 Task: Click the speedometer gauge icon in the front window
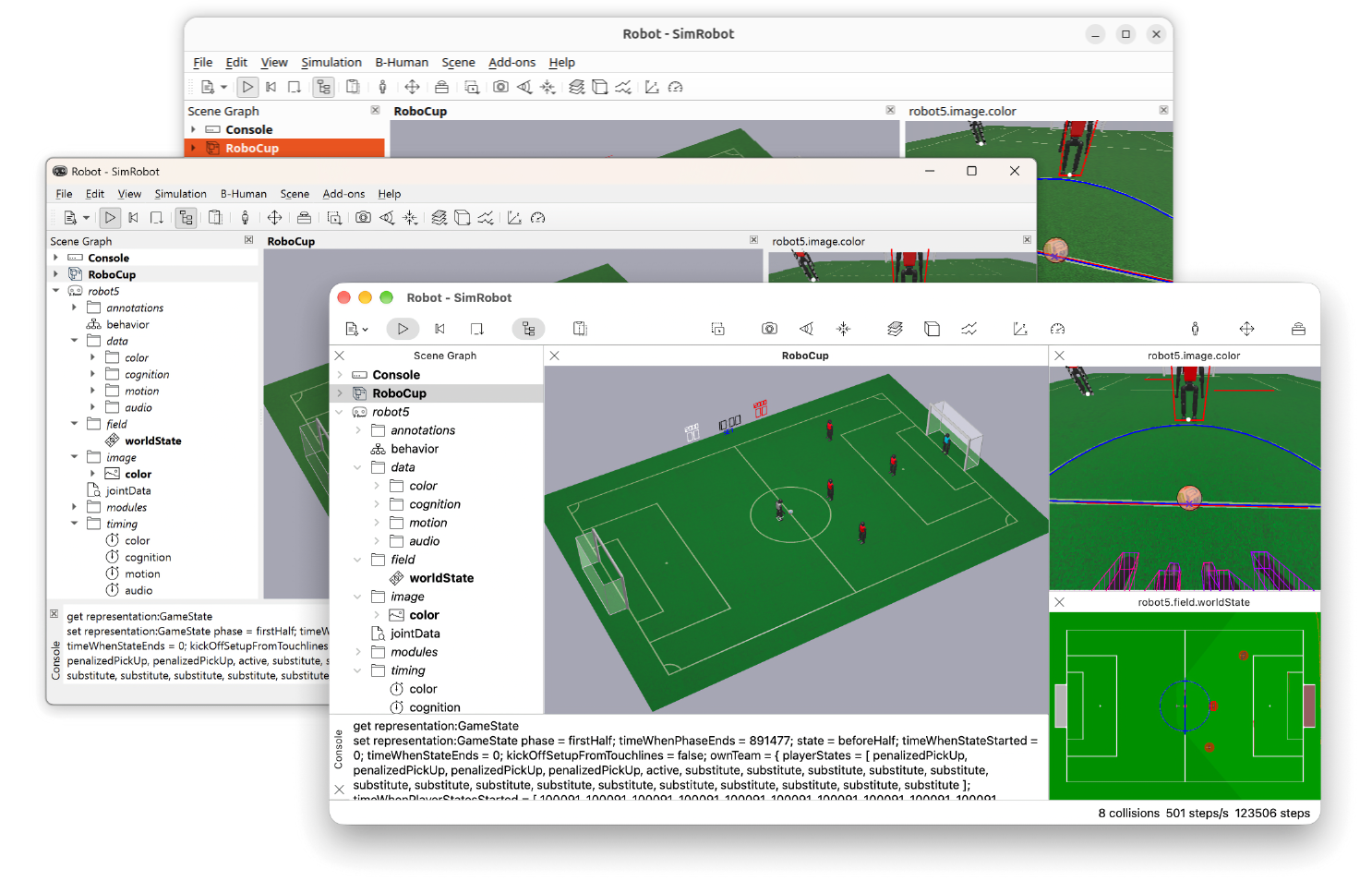tap(1057, 329)
